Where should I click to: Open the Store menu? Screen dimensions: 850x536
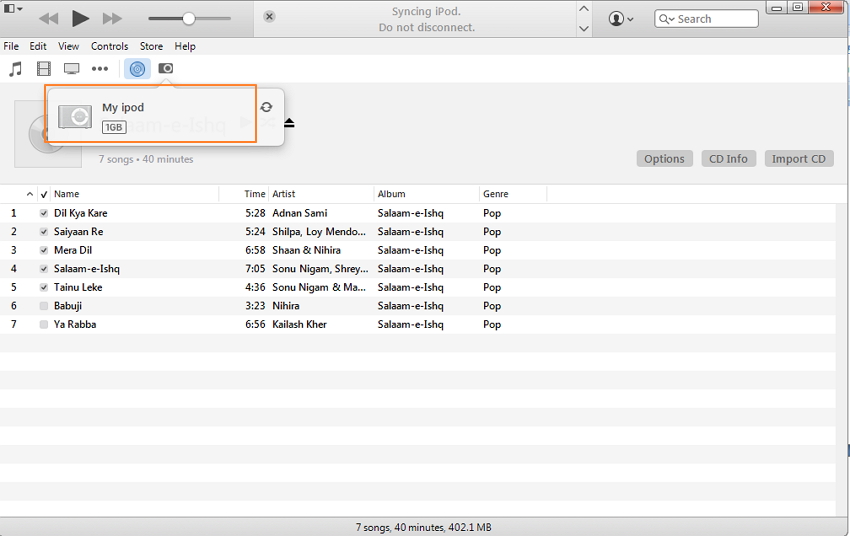(x=151, y=46)
